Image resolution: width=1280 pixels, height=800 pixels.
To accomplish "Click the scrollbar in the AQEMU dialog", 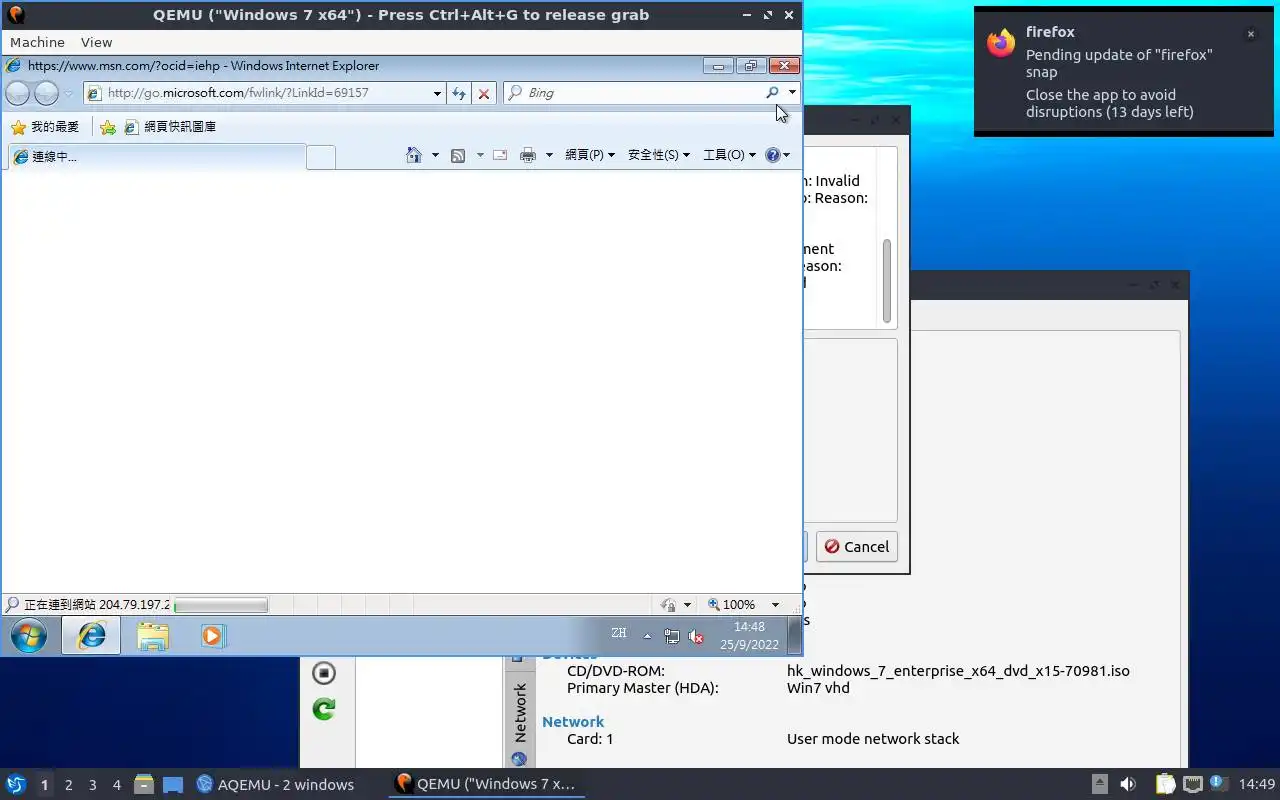I will (x=887, y=280).
